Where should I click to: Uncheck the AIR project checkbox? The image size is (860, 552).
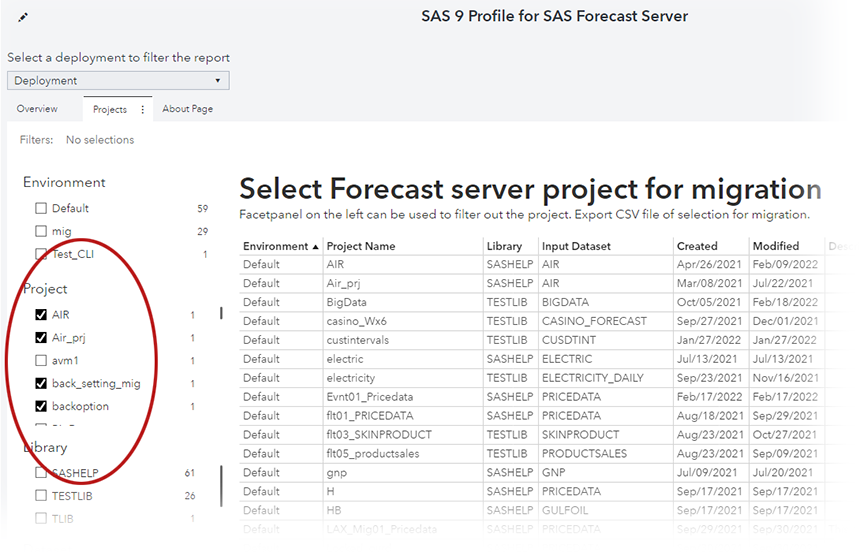[x=41, y=314]
